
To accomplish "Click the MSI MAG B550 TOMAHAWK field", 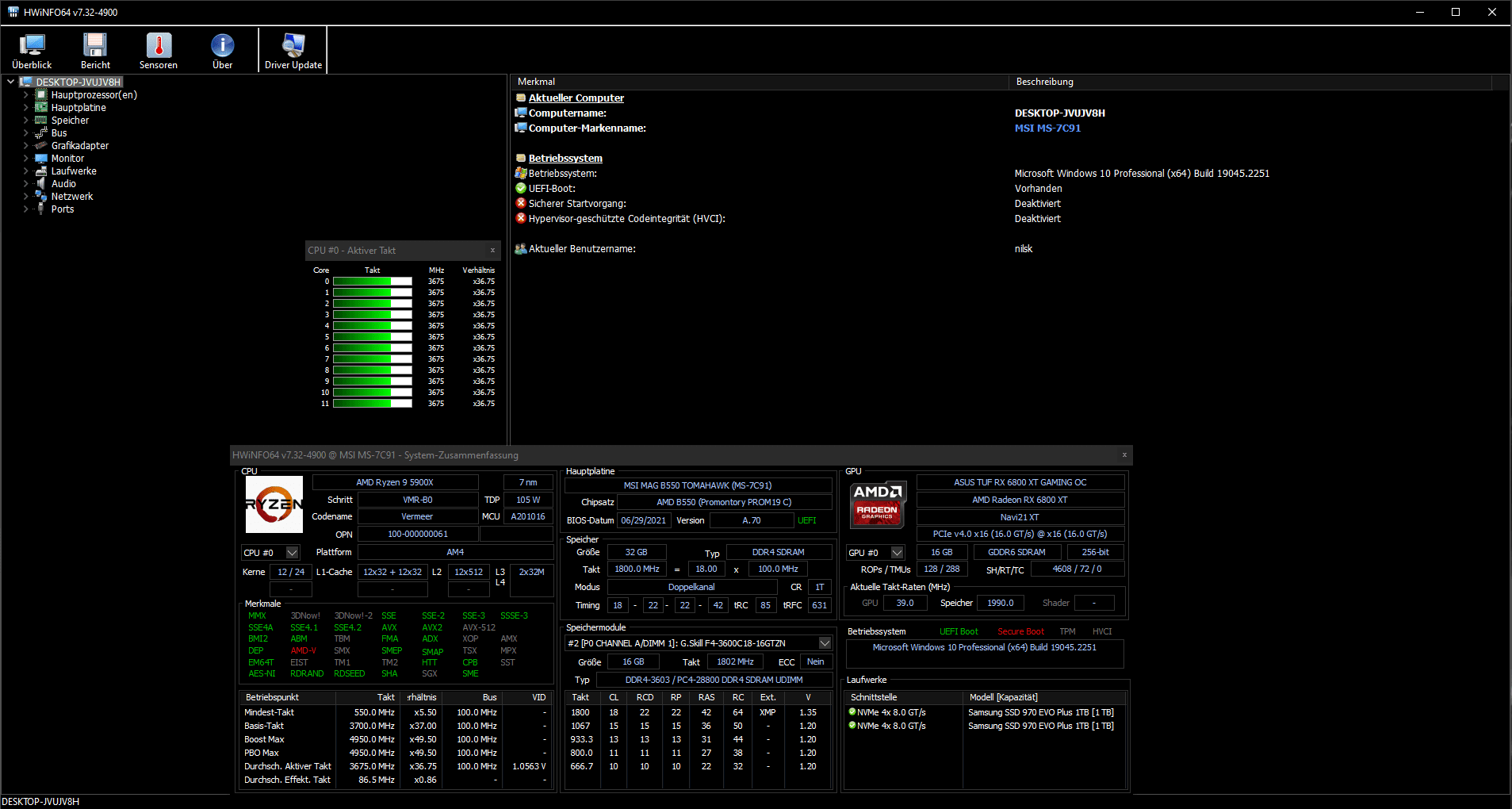I will pyautogui.click(x=698, y=485).
